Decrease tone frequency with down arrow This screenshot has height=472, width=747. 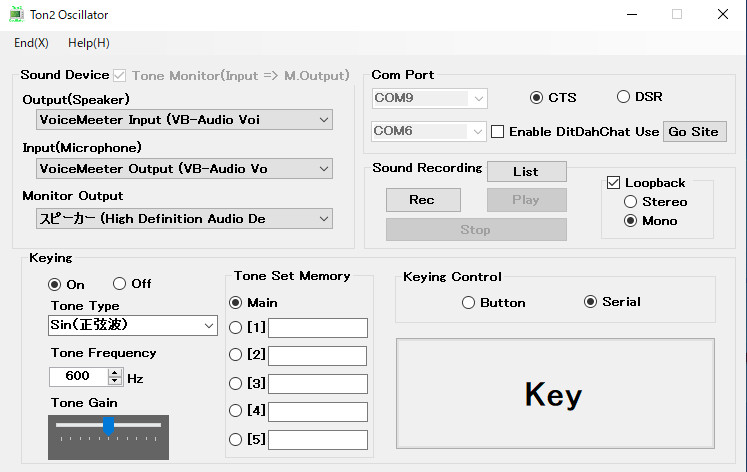(x=115, y=380)
